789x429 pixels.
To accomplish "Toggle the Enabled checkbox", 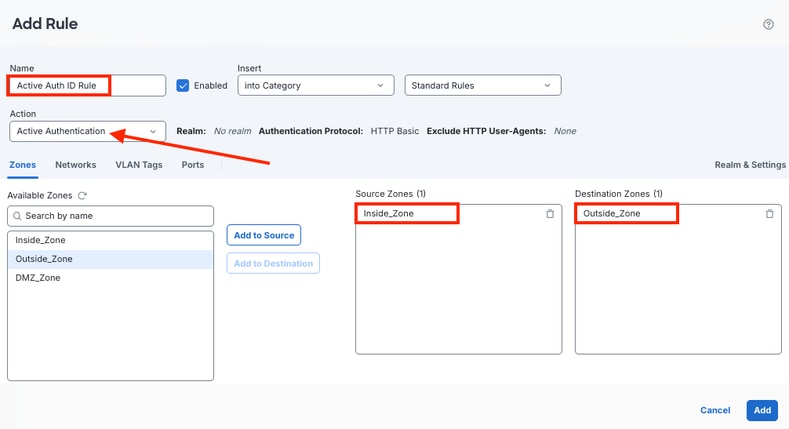I will coord(183,85).
